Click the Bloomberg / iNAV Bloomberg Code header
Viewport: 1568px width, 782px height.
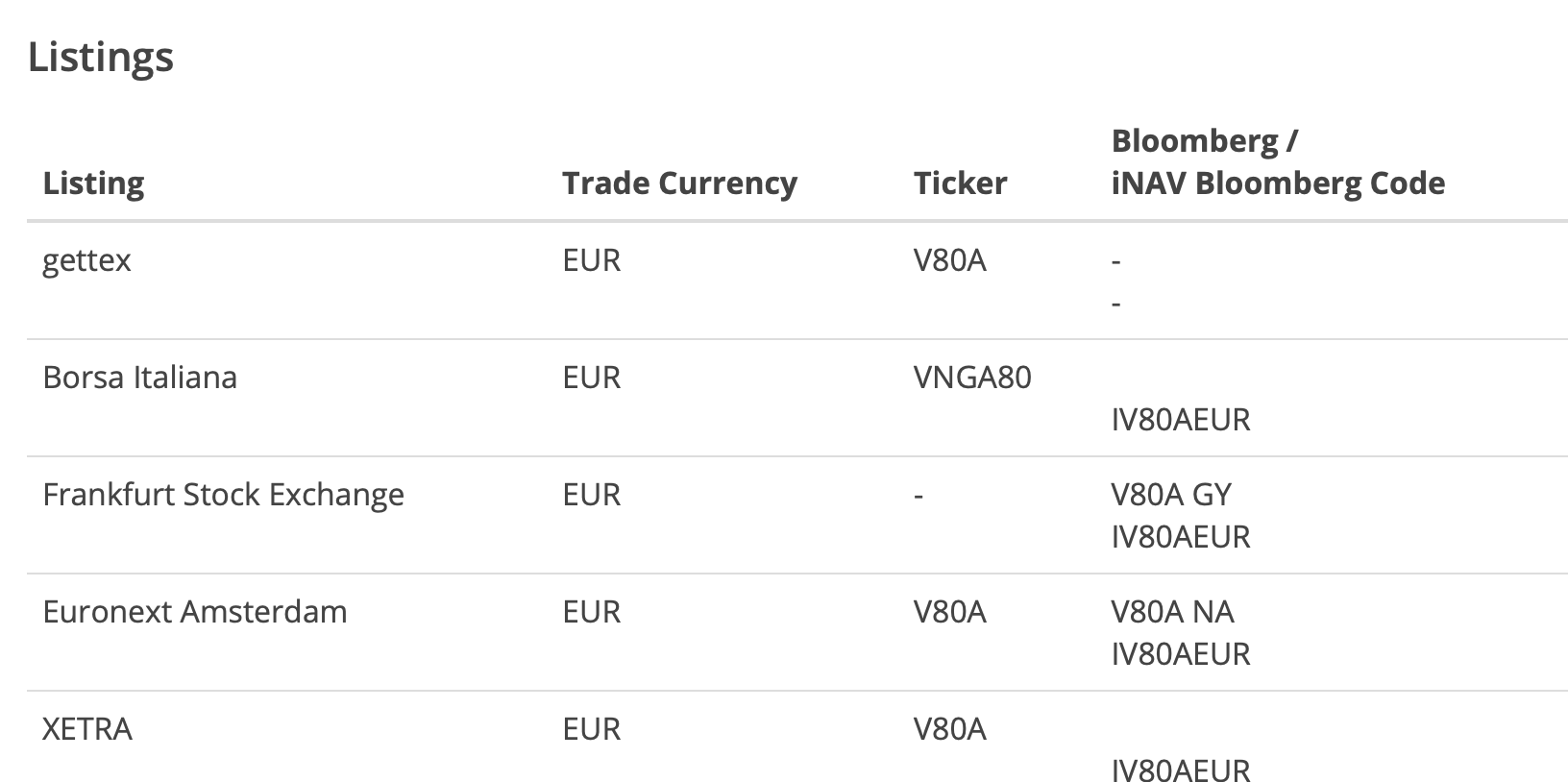(x=1278, y=161)
